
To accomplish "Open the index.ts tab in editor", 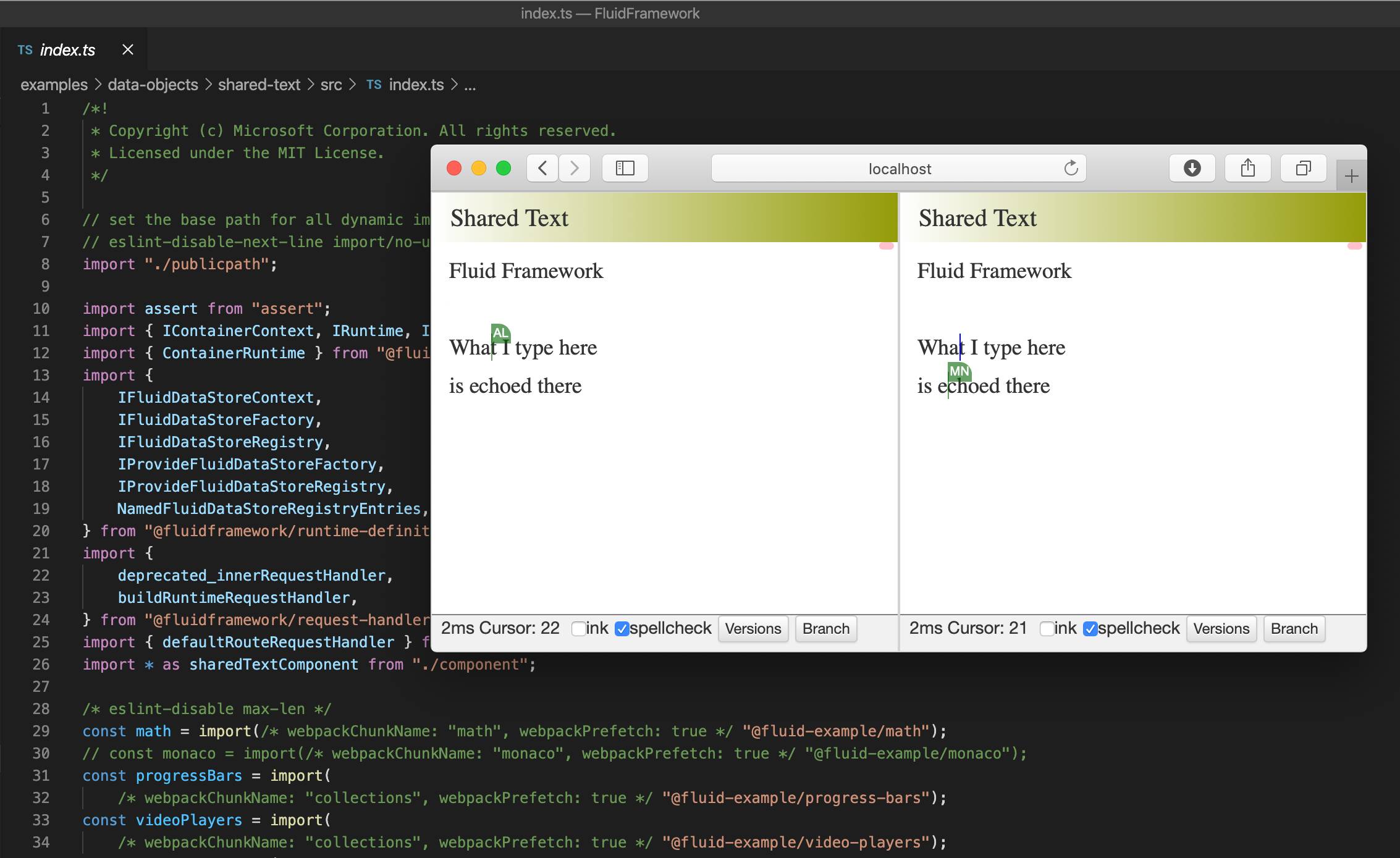I will pos(65,48).
